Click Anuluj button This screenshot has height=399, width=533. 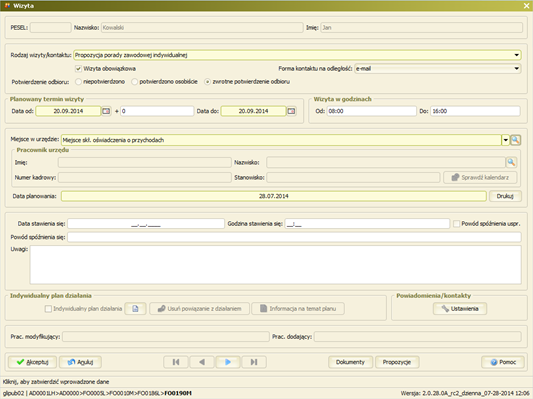(80, 362)
